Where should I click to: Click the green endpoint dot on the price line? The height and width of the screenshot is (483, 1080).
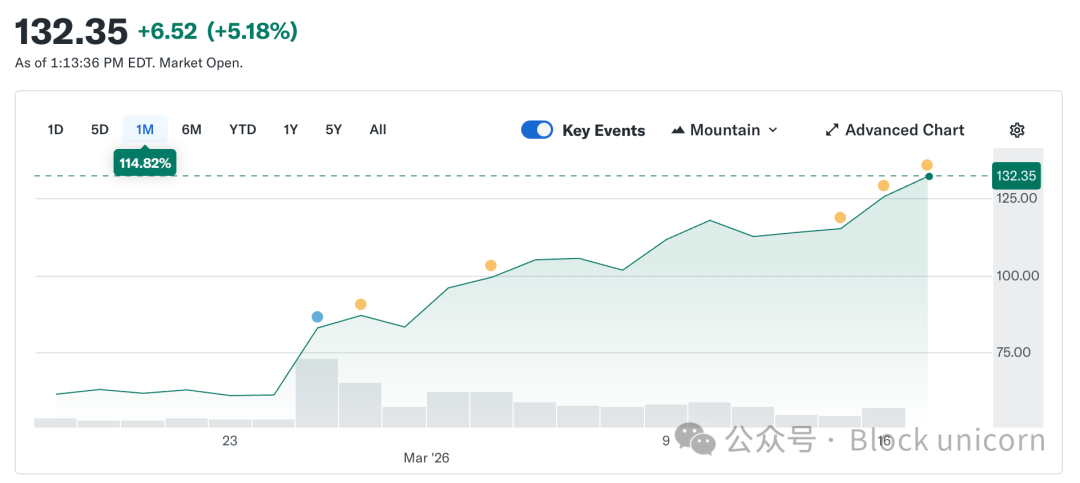pos(929,176)
